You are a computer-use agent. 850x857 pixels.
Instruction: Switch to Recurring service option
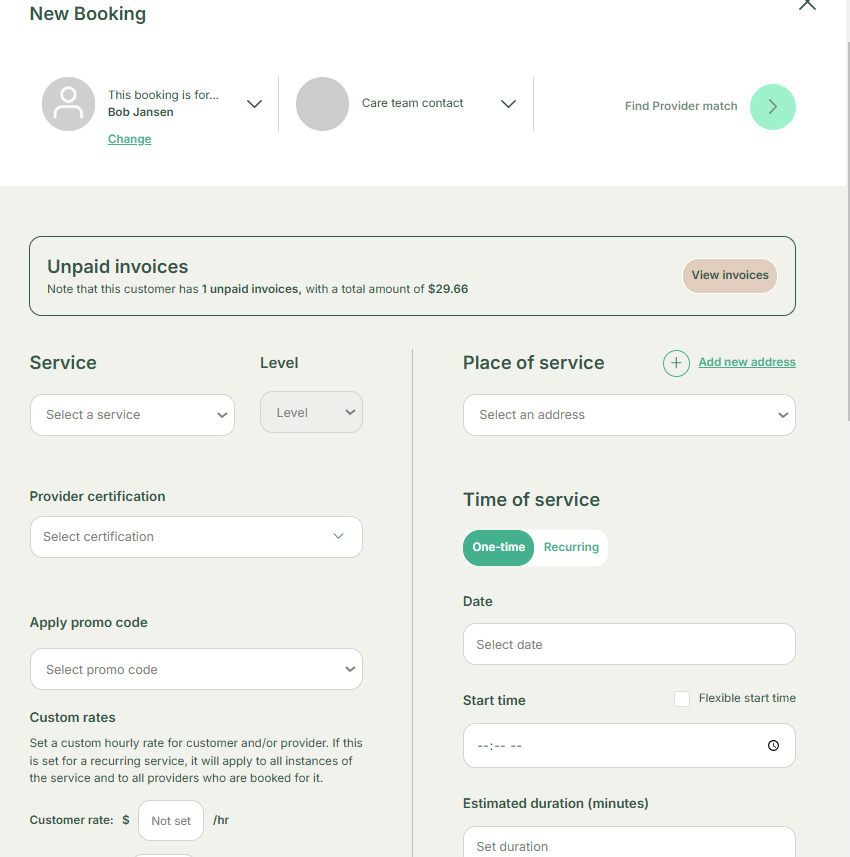point(571,548)
